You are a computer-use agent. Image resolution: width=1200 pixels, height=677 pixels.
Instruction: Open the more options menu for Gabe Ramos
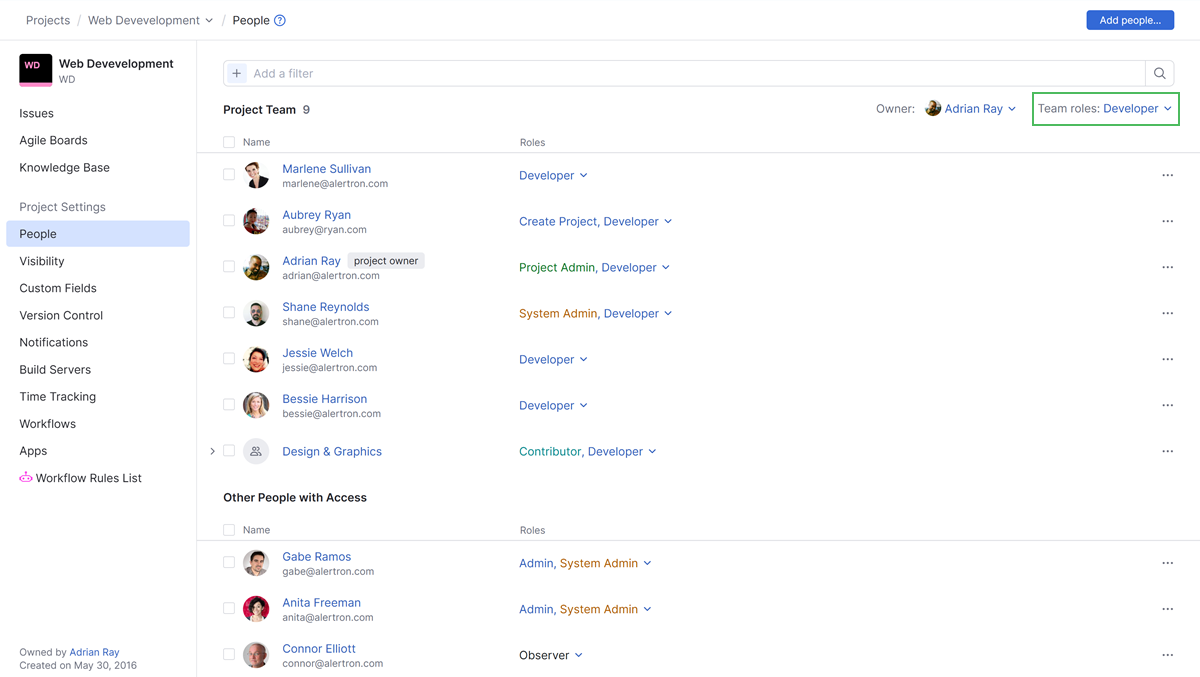click(1167, 562)
